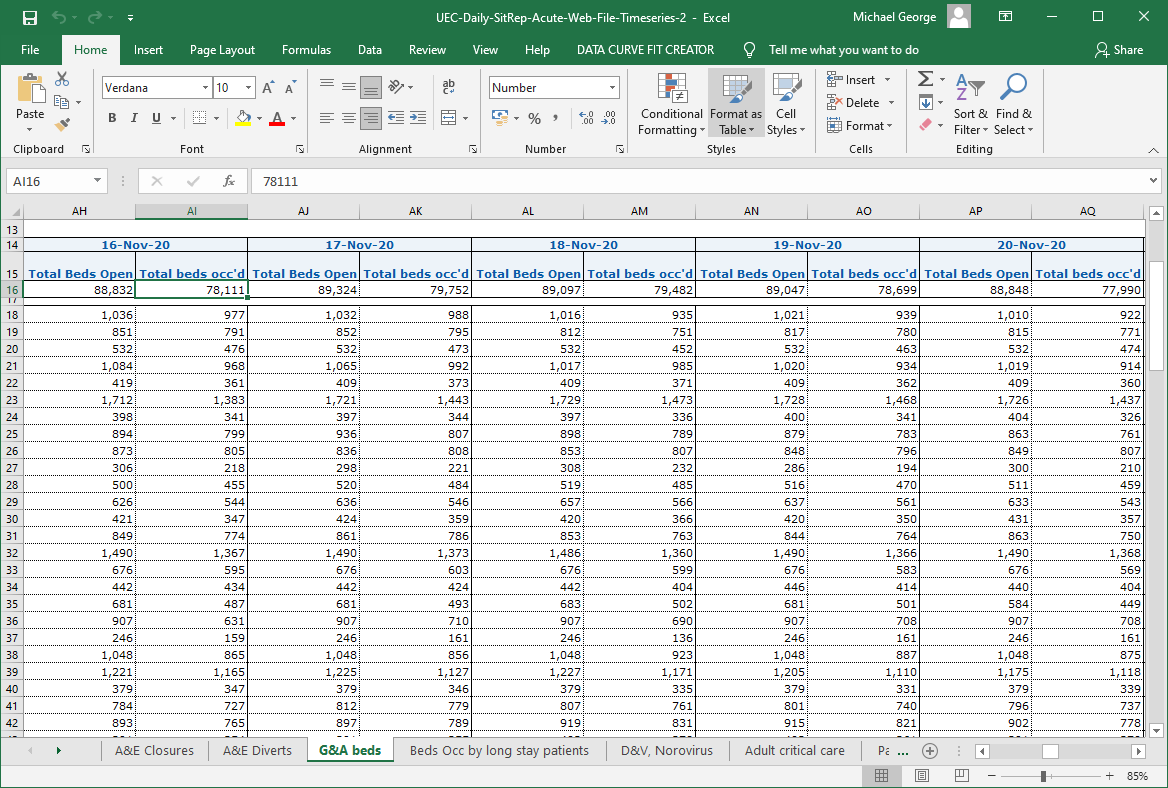Open the Name Box dropdown

coord(98,181)
